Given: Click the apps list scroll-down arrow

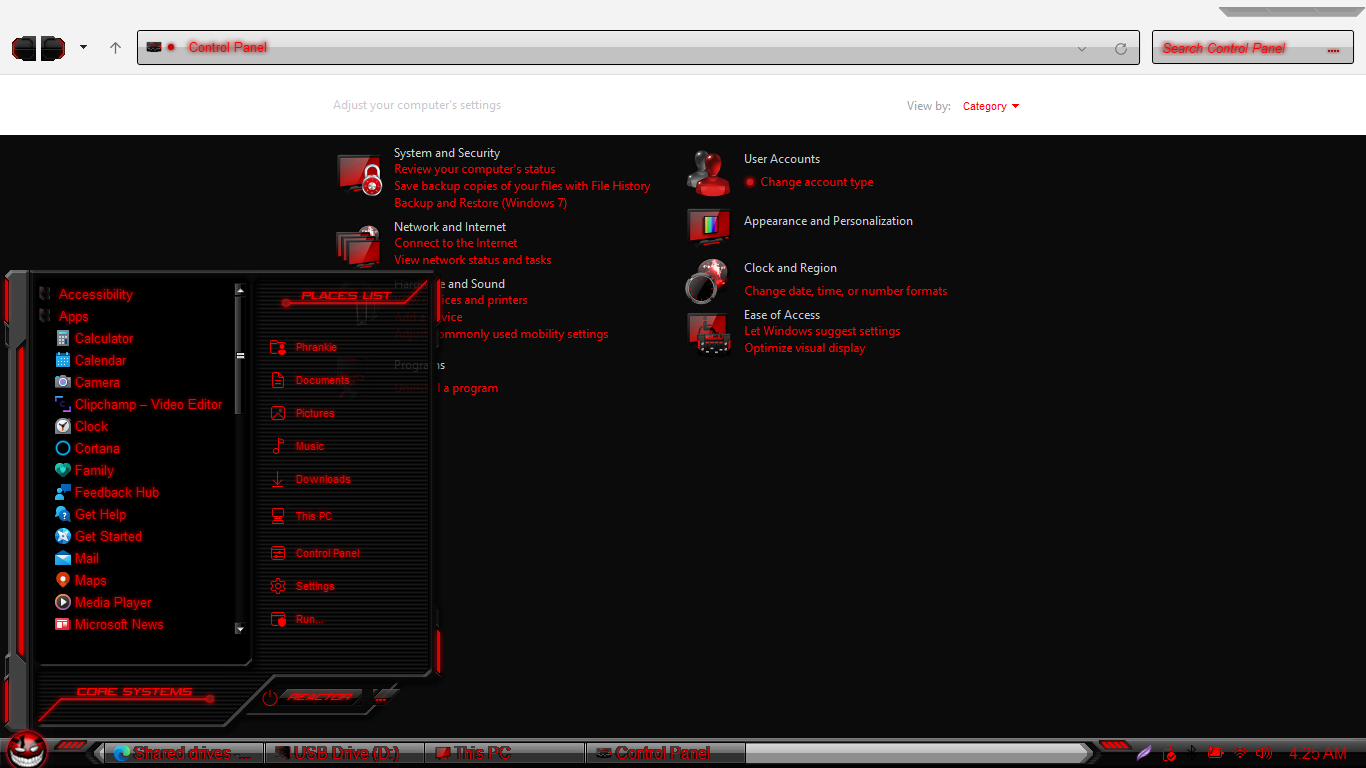Looking at the screenshot, I should tap(240, 628).
